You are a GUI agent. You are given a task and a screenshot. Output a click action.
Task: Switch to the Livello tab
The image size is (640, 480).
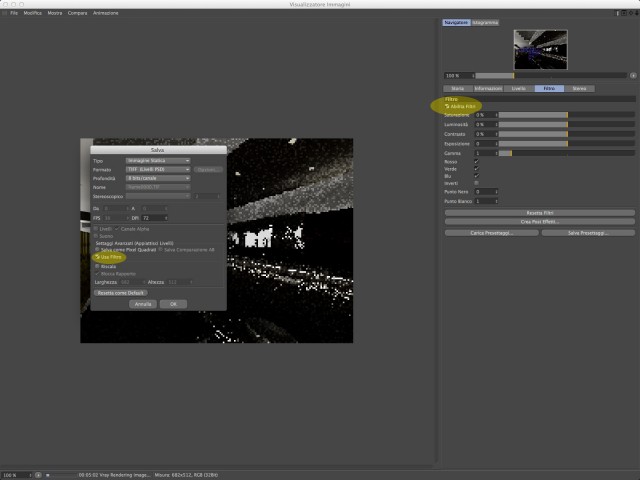coord(519,89)
